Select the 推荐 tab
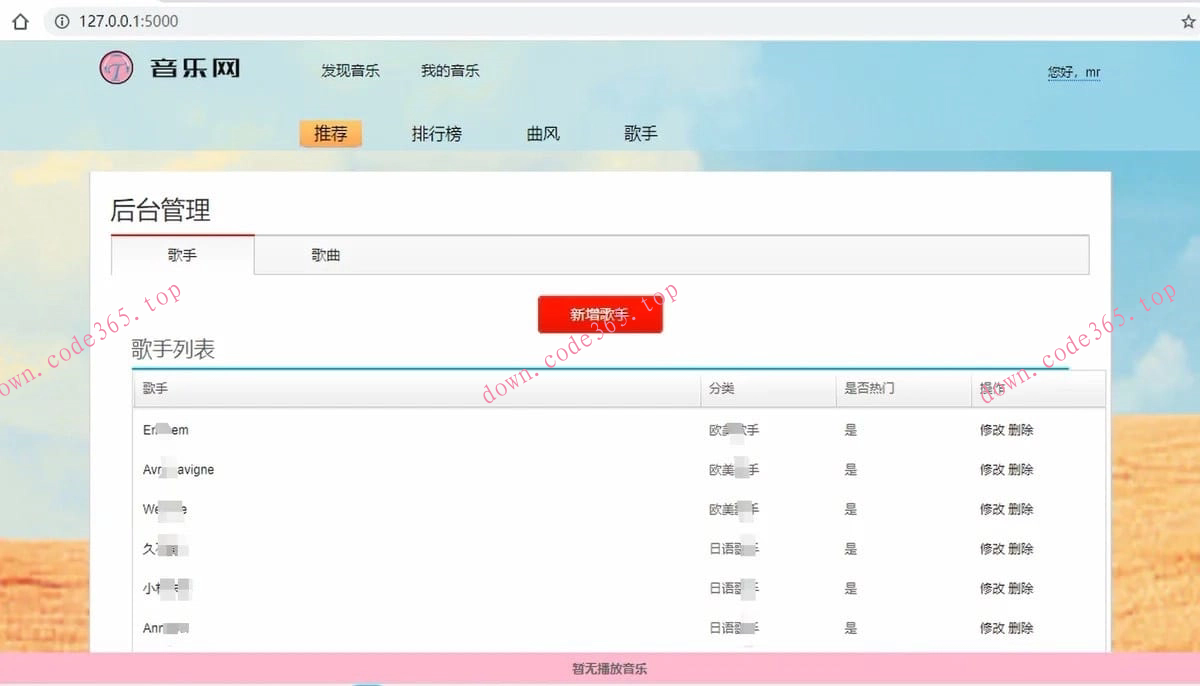This screenshot has width=1200, height=686. (331, 133)
